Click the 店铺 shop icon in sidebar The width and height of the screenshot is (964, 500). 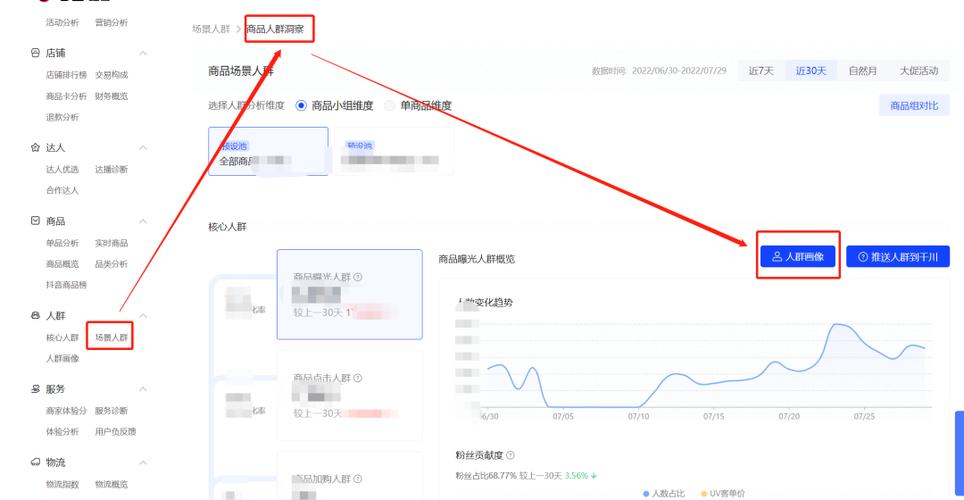pyautogui.click(x=36, y=53)
